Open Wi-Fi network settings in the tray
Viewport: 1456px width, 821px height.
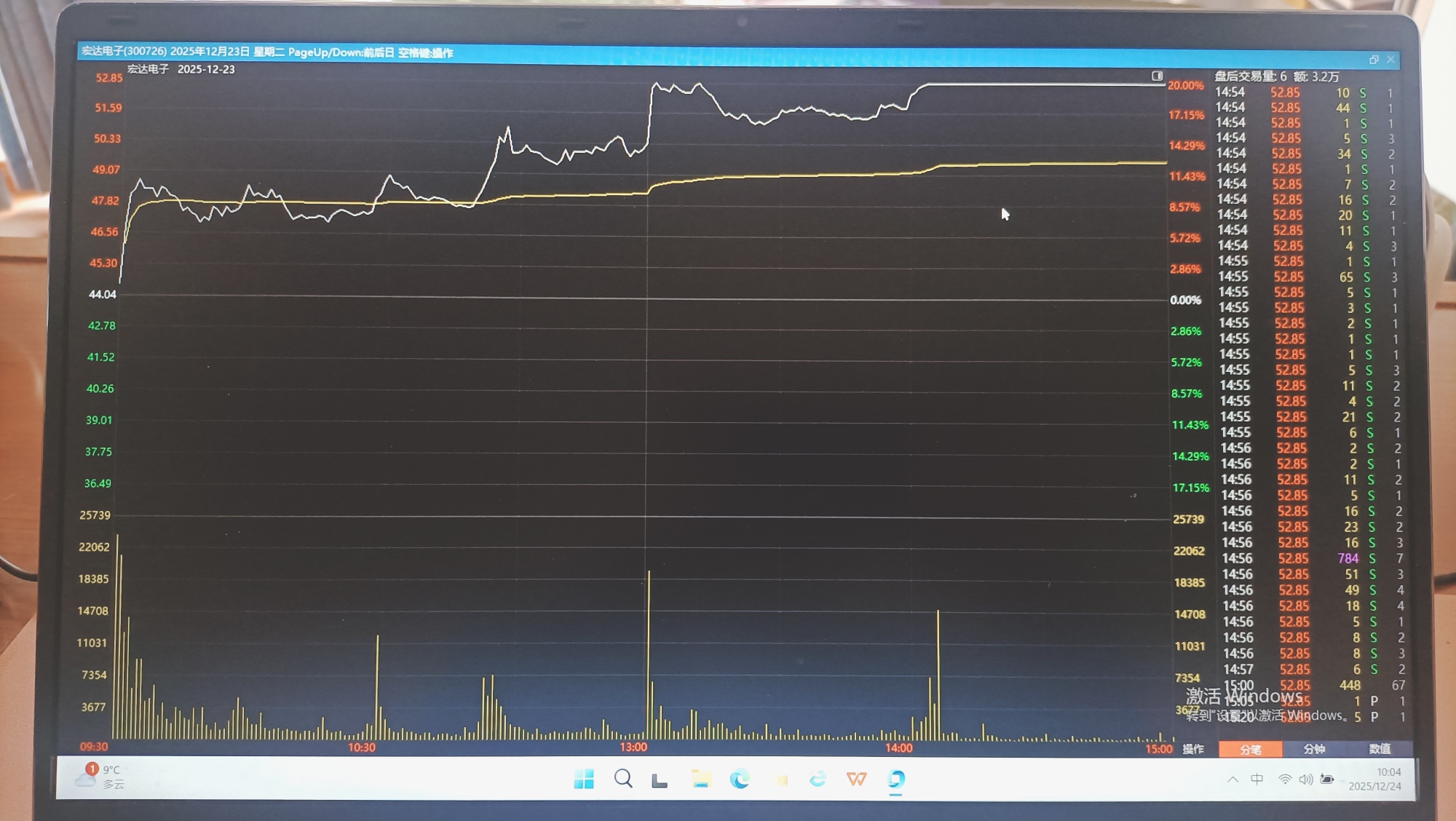[x=1285, y=780]
